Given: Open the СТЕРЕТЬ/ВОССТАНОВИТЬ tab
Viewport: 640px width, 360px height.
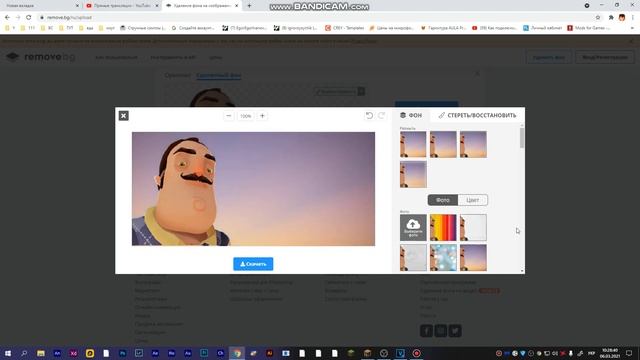Looking at the screenshot, I should click(x=477, y=115).
